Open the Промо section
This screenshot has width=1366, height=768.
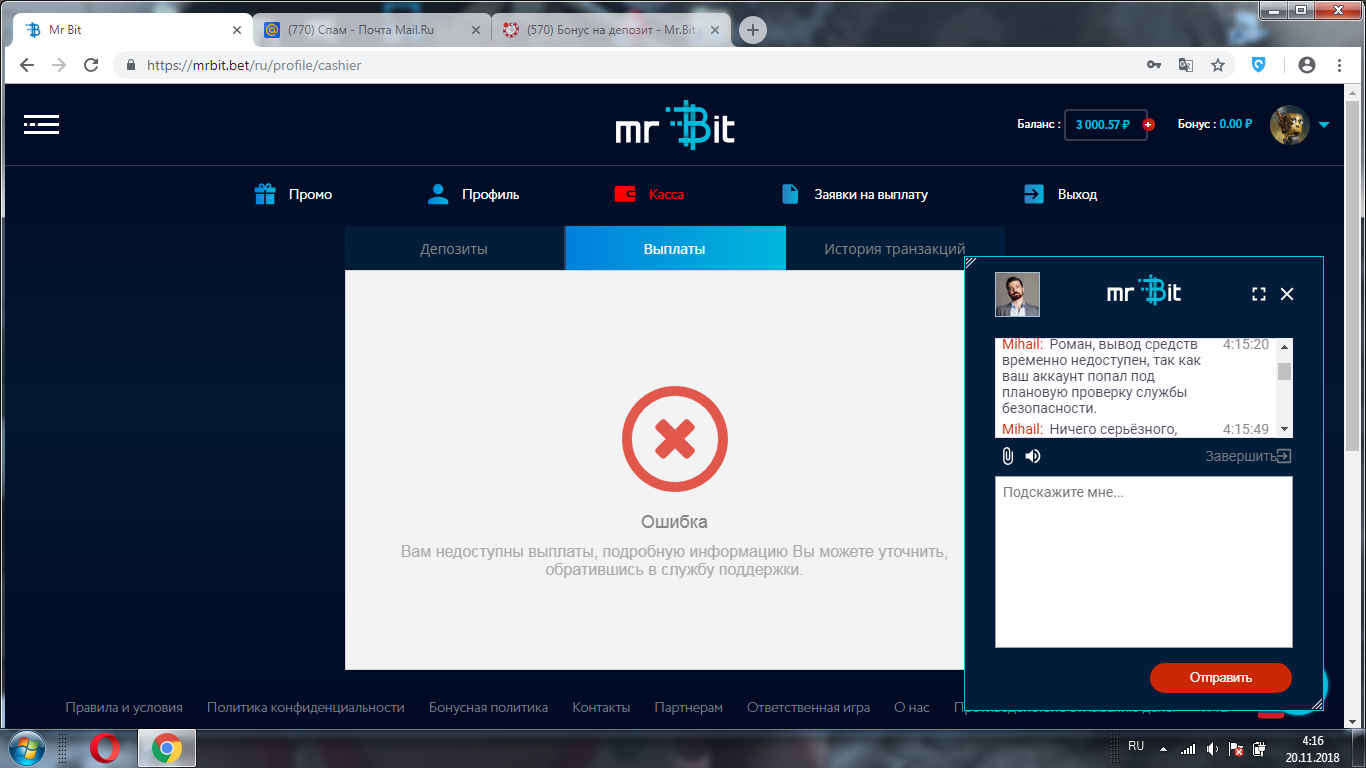pyautogui.click(x=310, y=194)
